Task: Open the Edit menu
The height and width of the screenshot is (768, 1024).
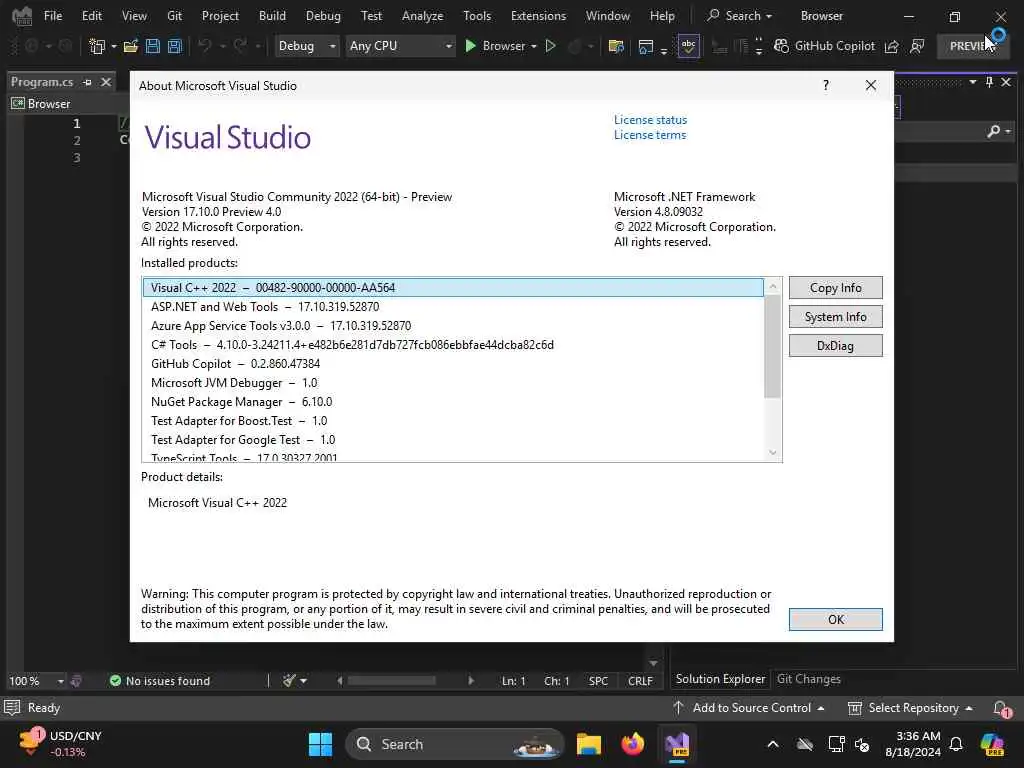Action: pyautogui.click(x=91, y=16)
